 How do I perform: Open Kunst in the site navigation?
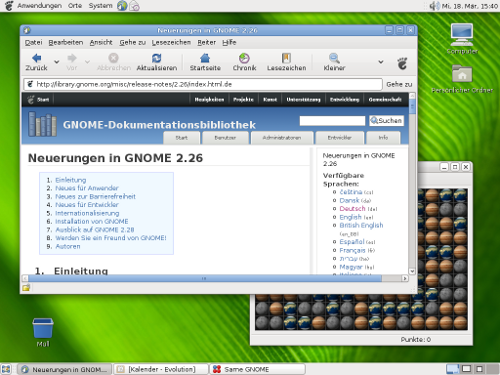coord(270,99)
